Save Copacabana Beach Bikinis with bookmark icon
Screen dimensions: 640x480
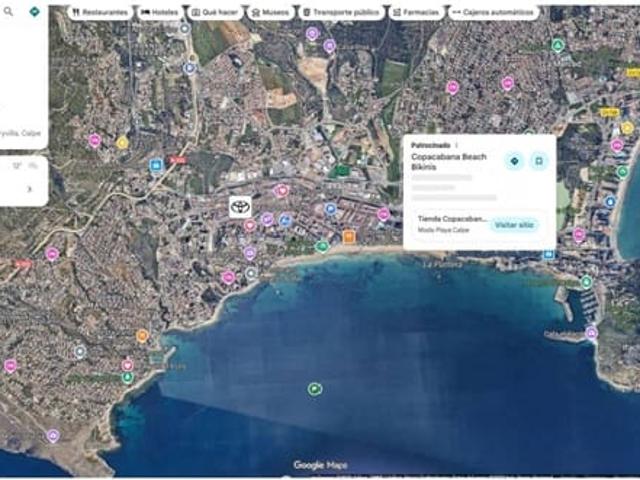537,160
